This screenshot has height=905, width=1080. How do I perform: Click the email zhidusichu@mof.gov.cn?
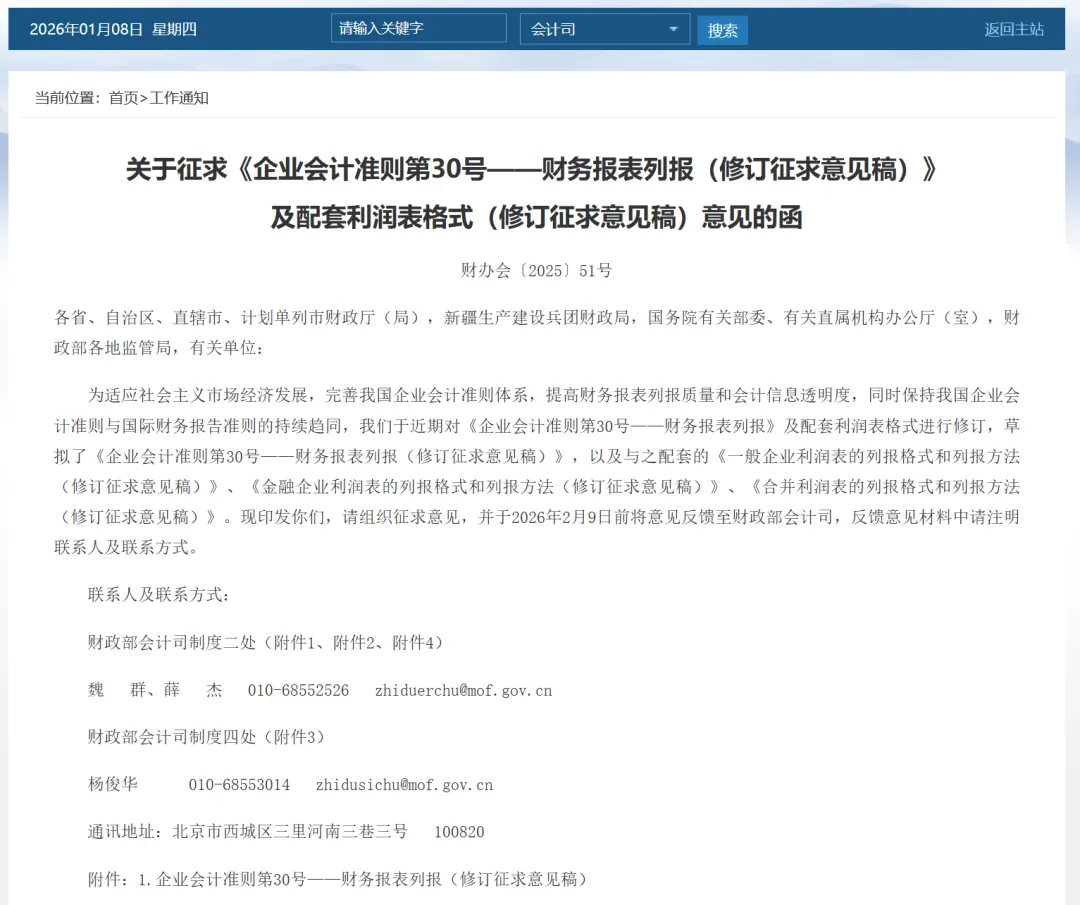[404, 784]
